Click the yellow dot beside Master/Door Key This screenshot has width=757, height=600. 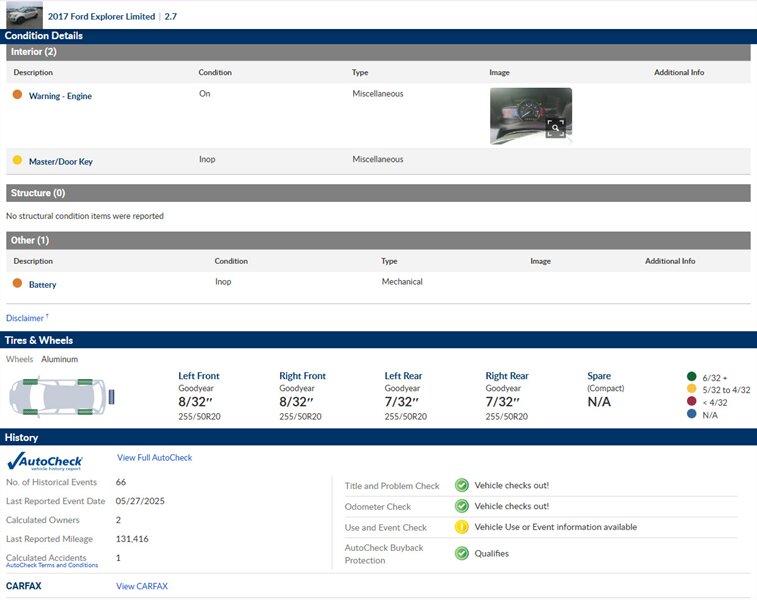(17, 160)
